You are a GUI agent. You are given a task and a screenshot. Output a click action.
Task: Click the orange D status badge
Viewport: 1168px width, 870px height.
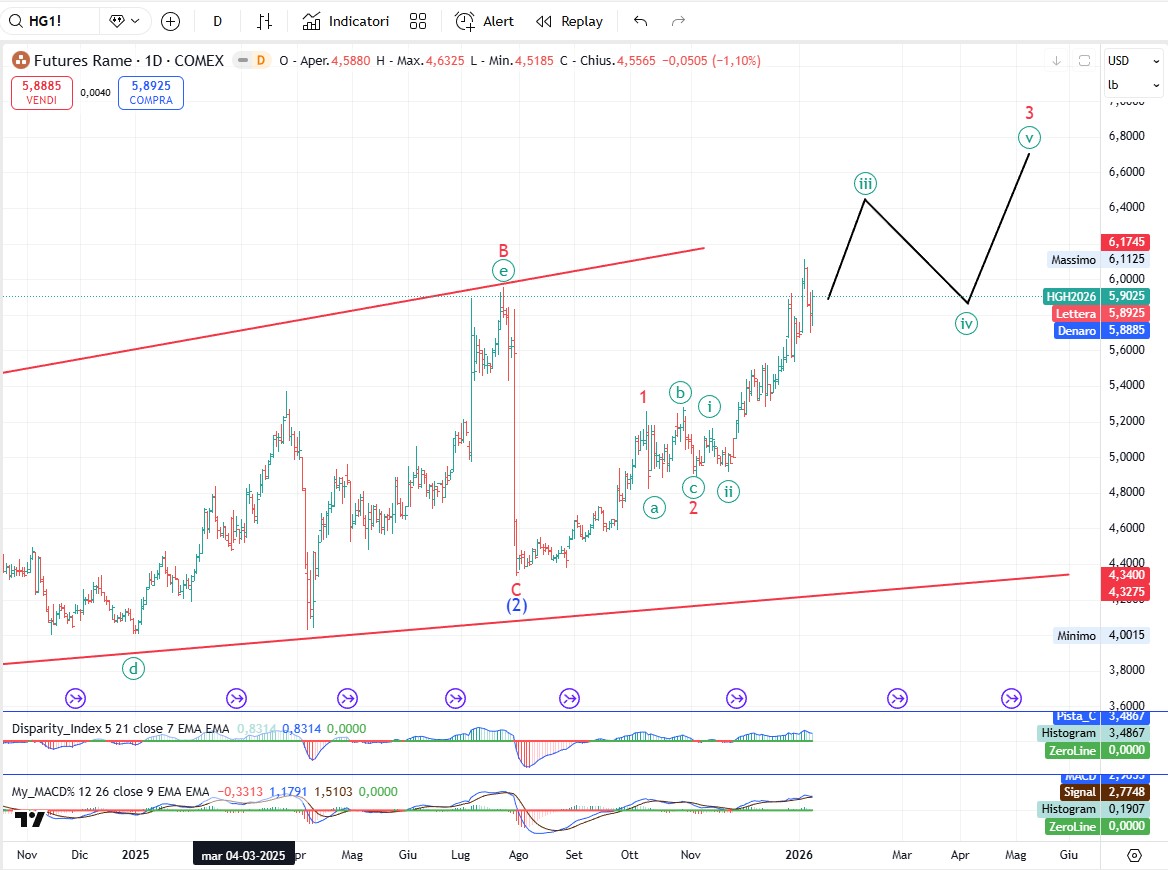(261, 60)
